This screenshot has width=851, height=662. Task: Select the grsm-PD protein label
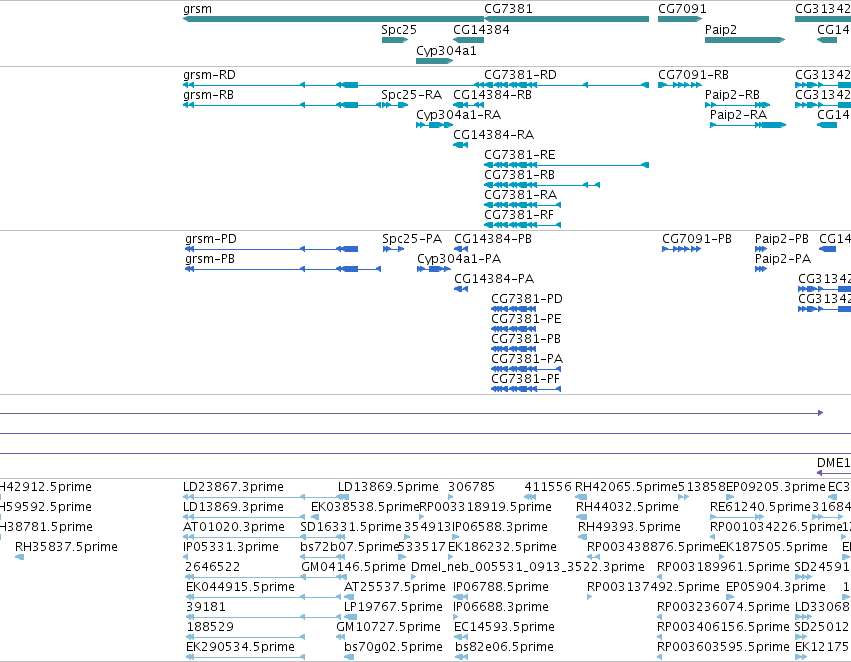(211, 239)
